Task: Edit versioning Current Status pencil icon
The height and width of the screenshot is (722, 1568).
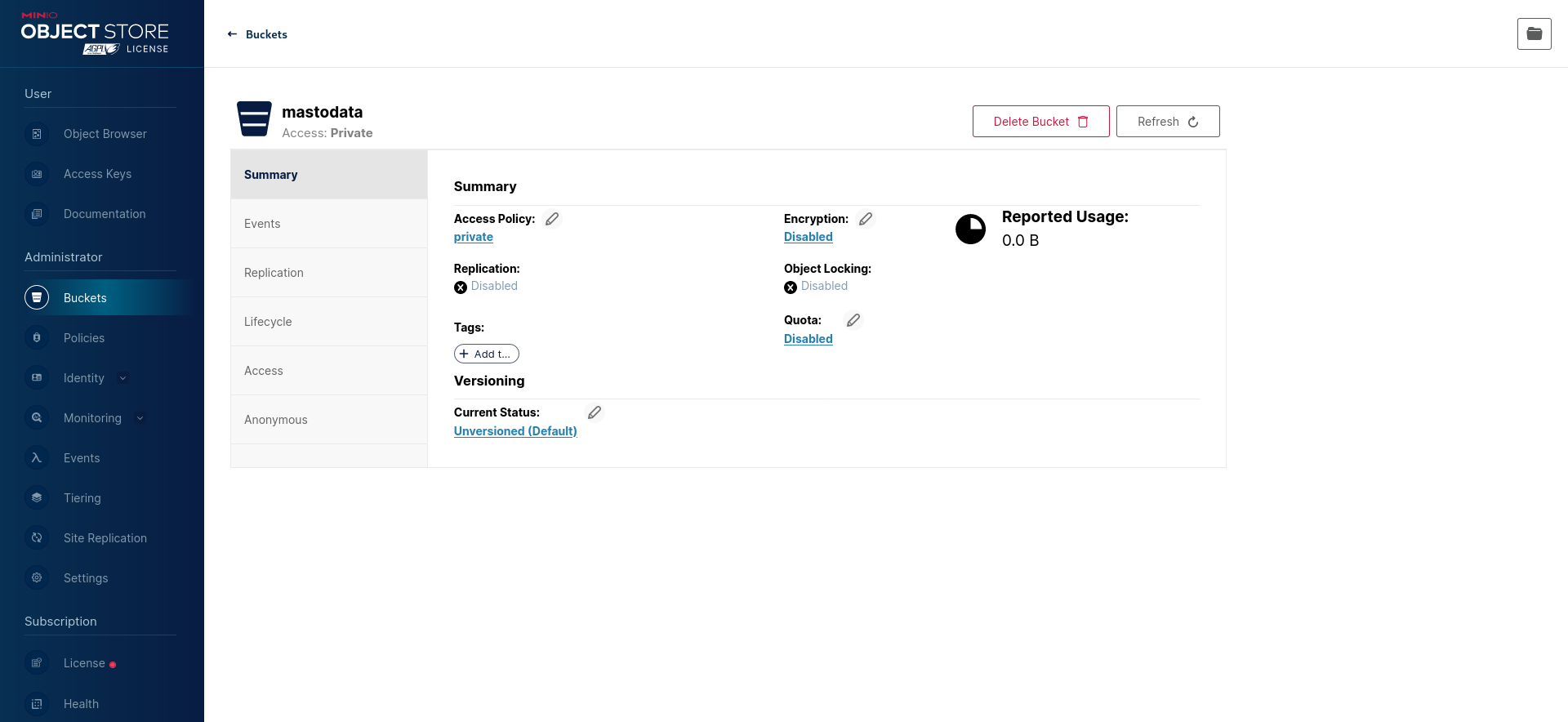Action: (595, 412)
